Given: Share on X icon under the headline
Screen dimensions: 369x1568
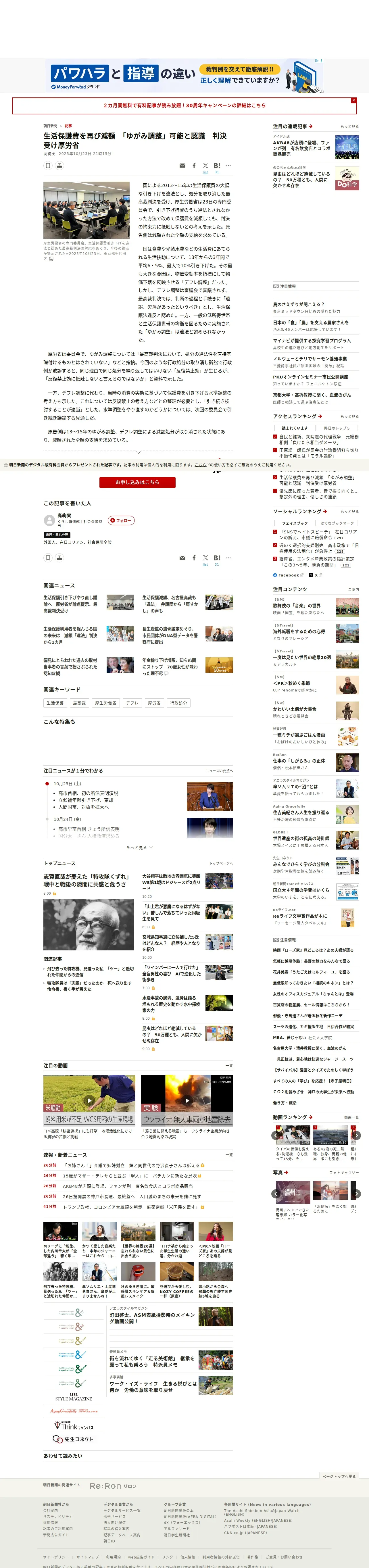Looking at the screenshot, I should coord(205,166).
